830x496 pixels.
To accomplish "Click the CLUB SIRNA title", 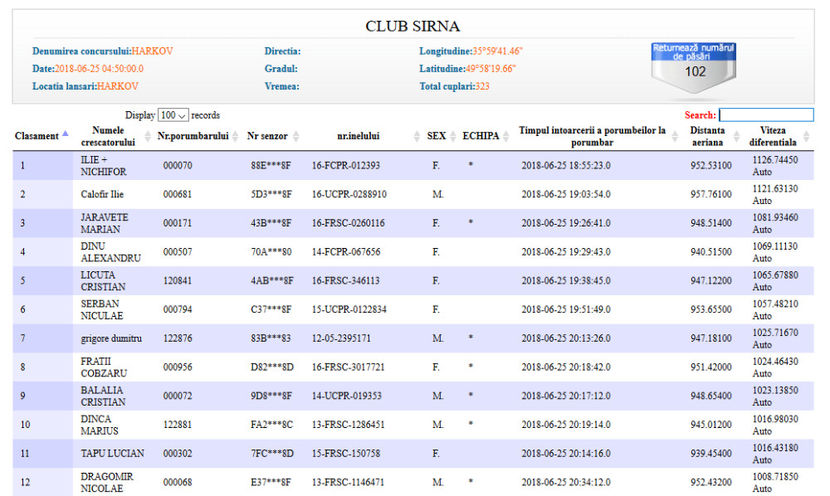I will coord(413,26).
